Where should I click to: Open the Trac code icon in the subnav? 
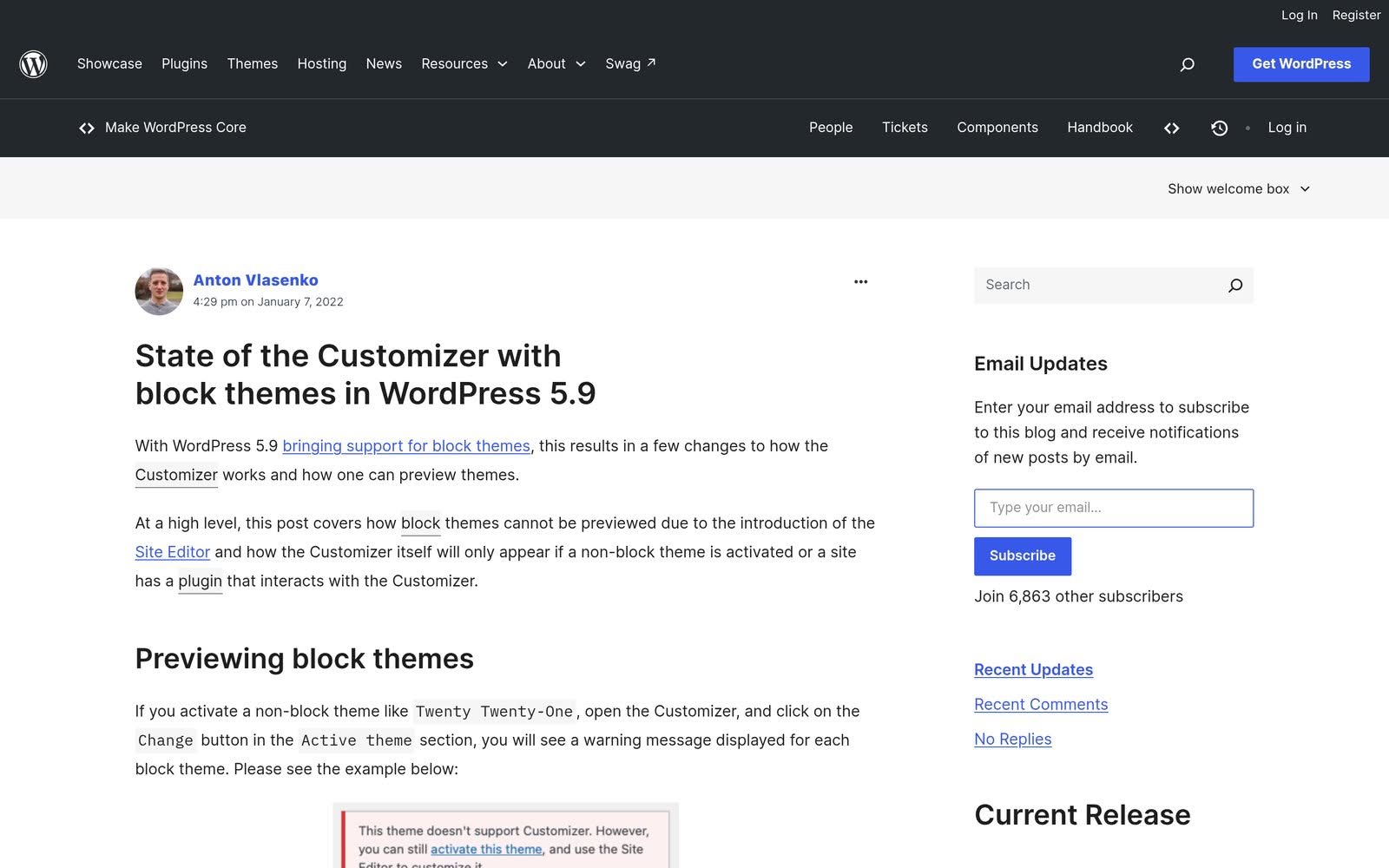[x=1171, y=128]
